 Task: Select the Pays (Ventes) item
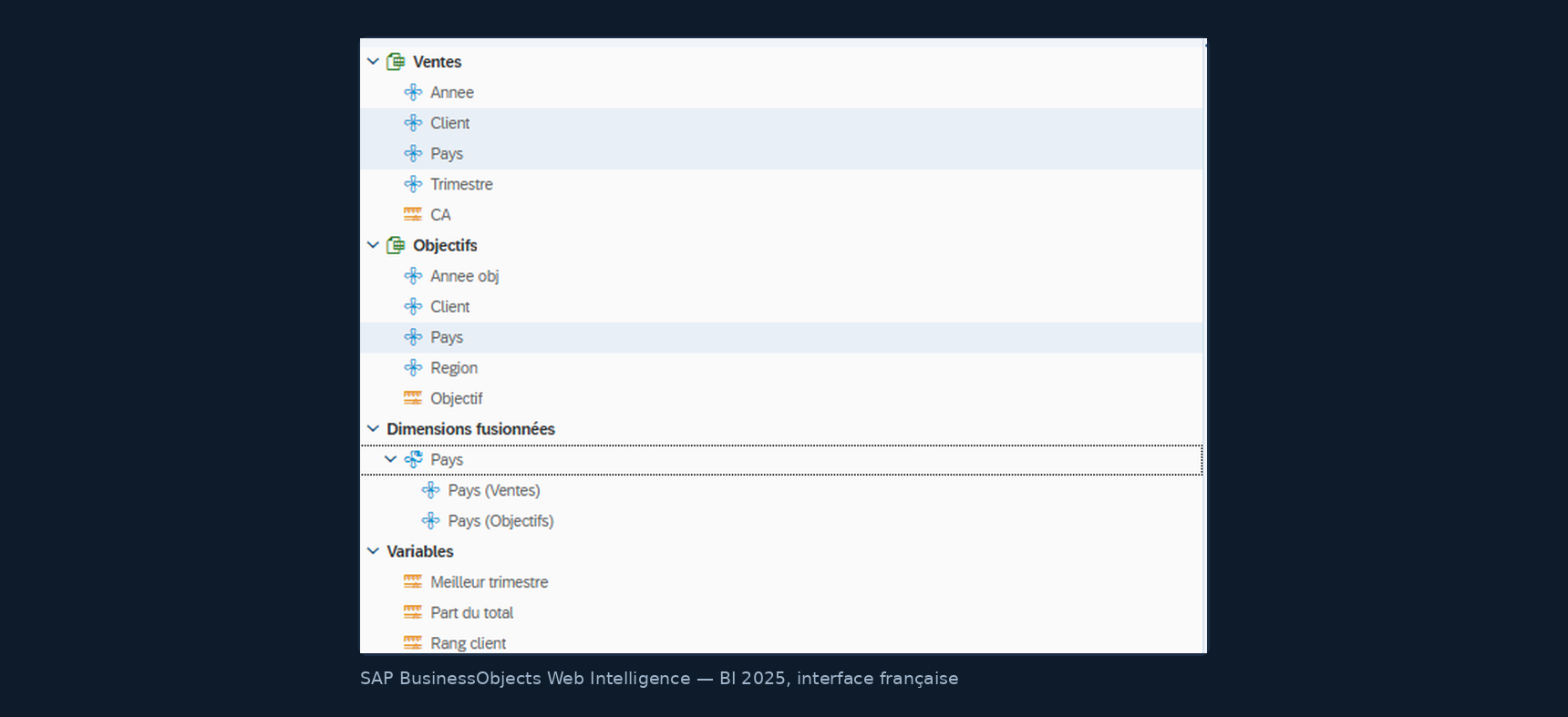click(x=494, y=490)
